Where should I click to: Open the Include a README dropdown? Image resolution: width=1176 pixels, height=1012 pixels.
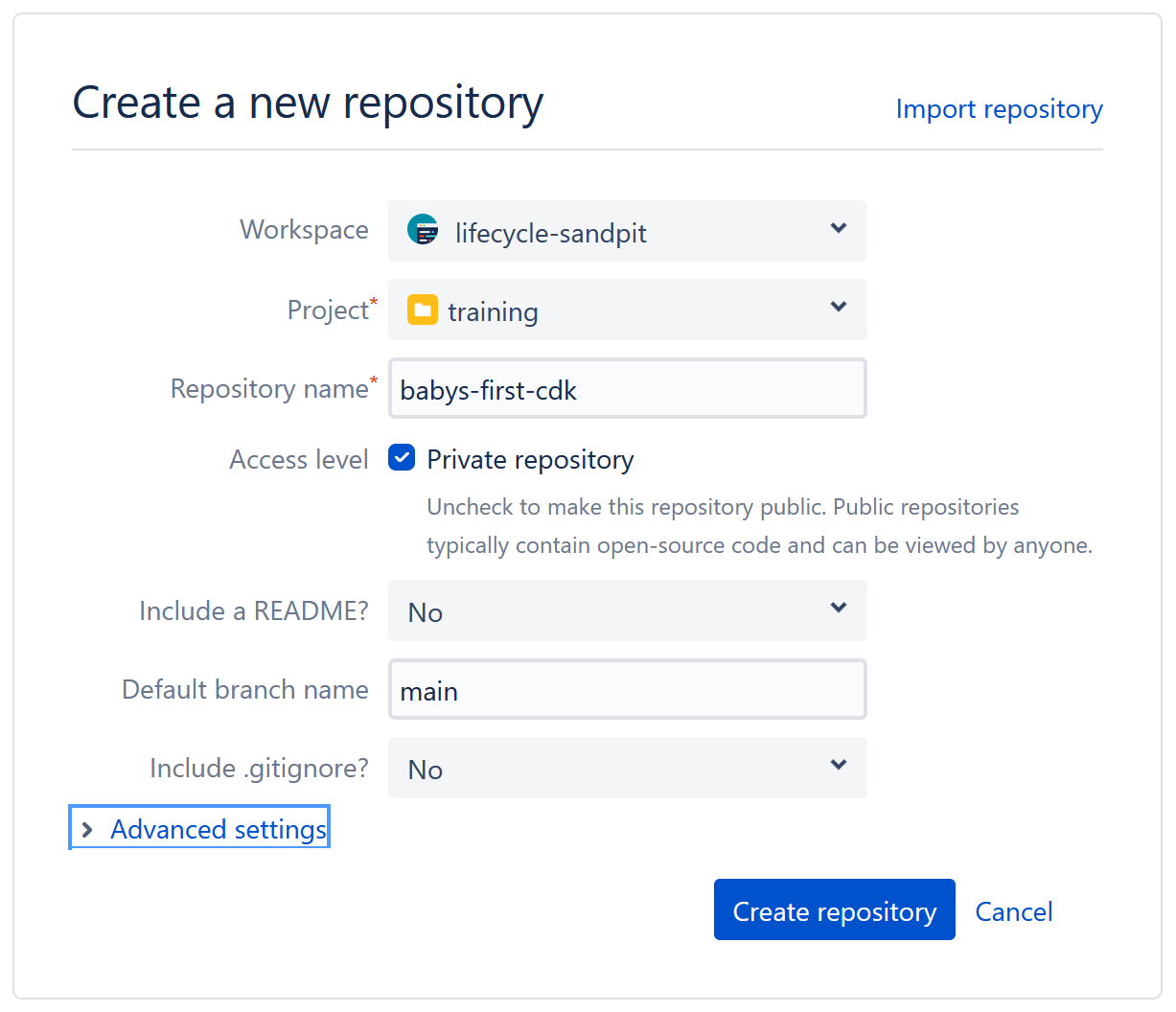[627, 609]
